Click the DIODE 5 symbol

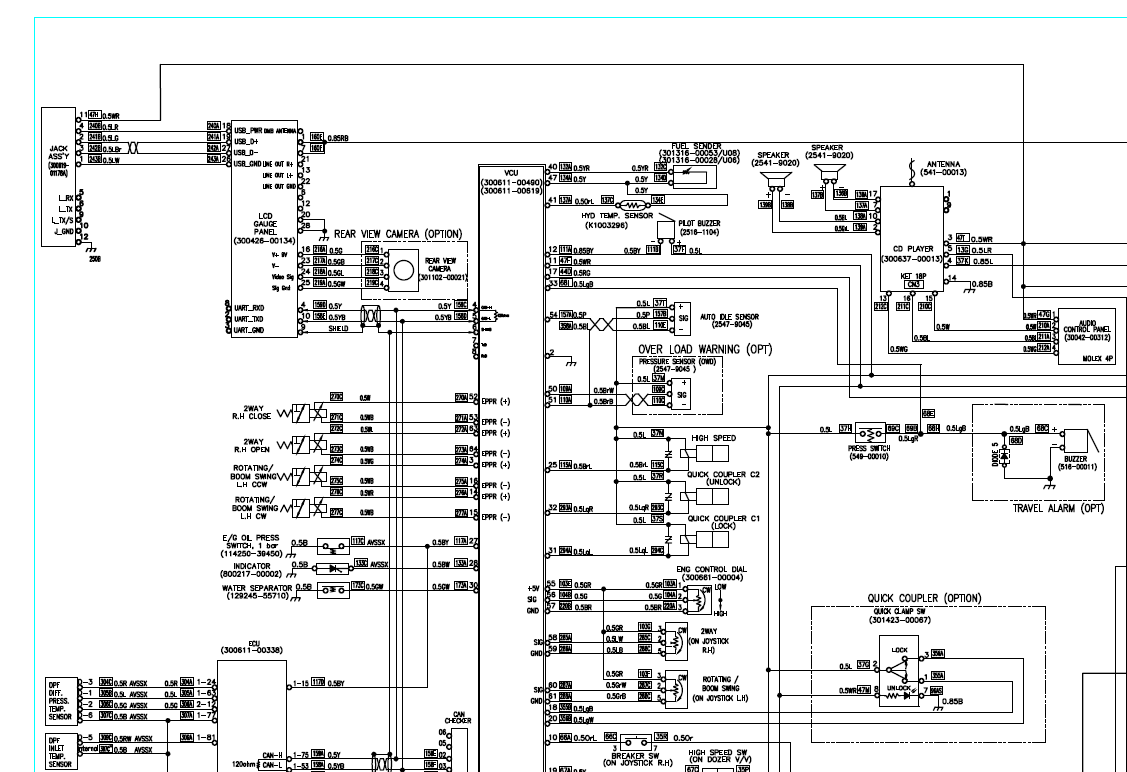[1005, 456]
